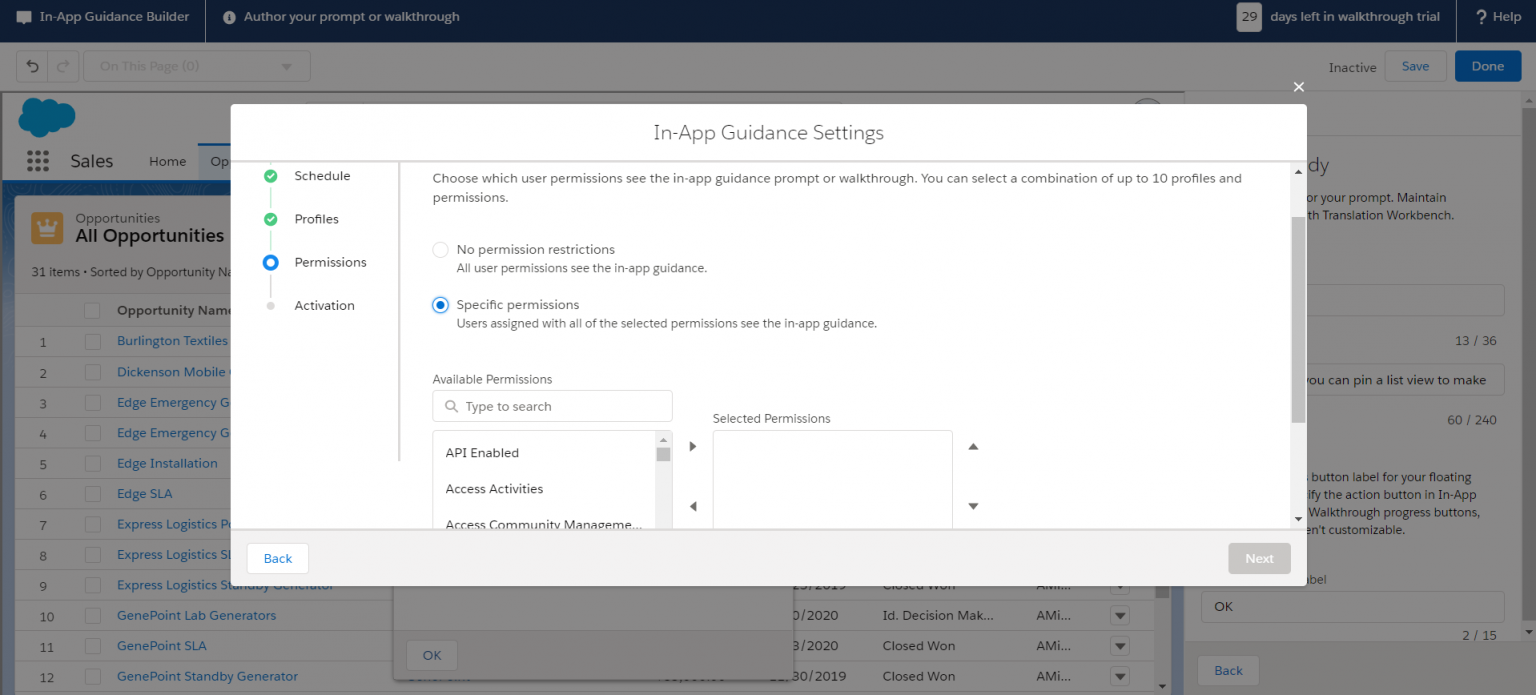1536x695 pixels.
Task: Click the 29 days left trial badge
Action: click(x=1249, y=17)
